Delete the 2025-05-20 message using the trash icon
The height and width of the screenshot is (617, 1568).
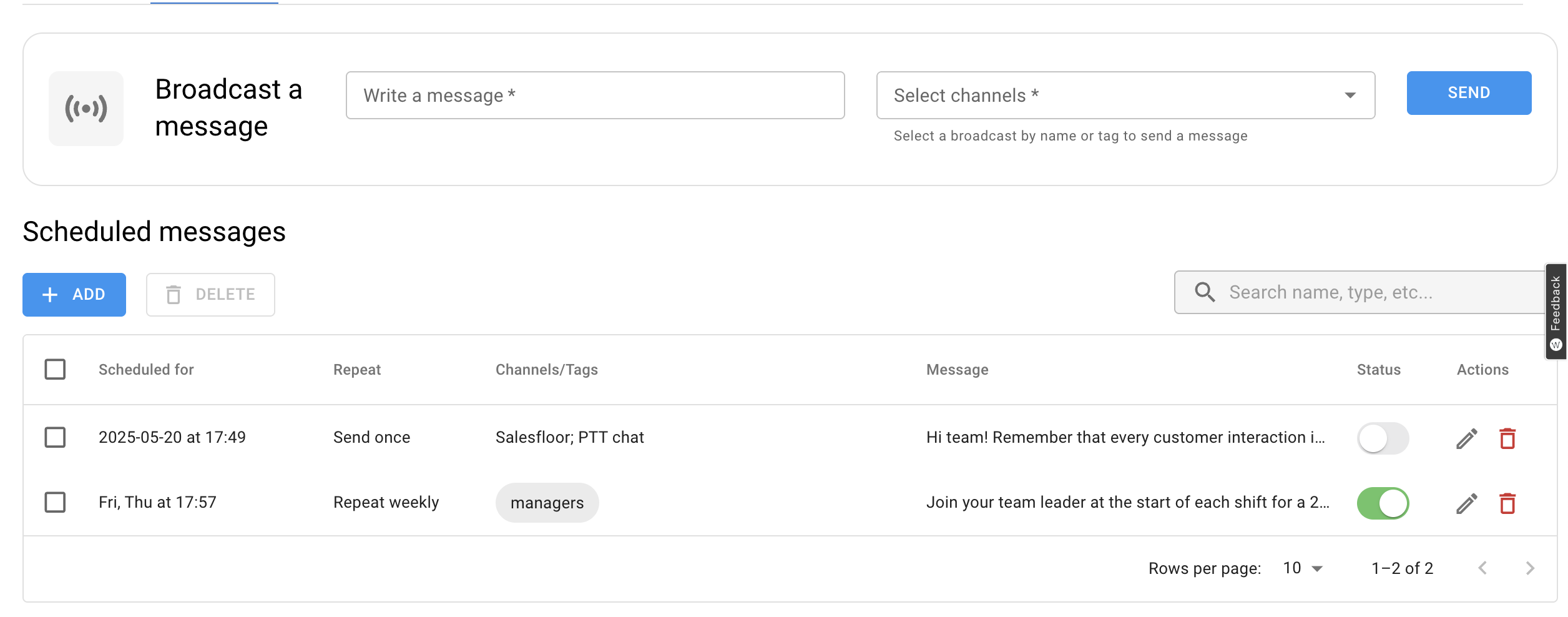(1508, 438)
